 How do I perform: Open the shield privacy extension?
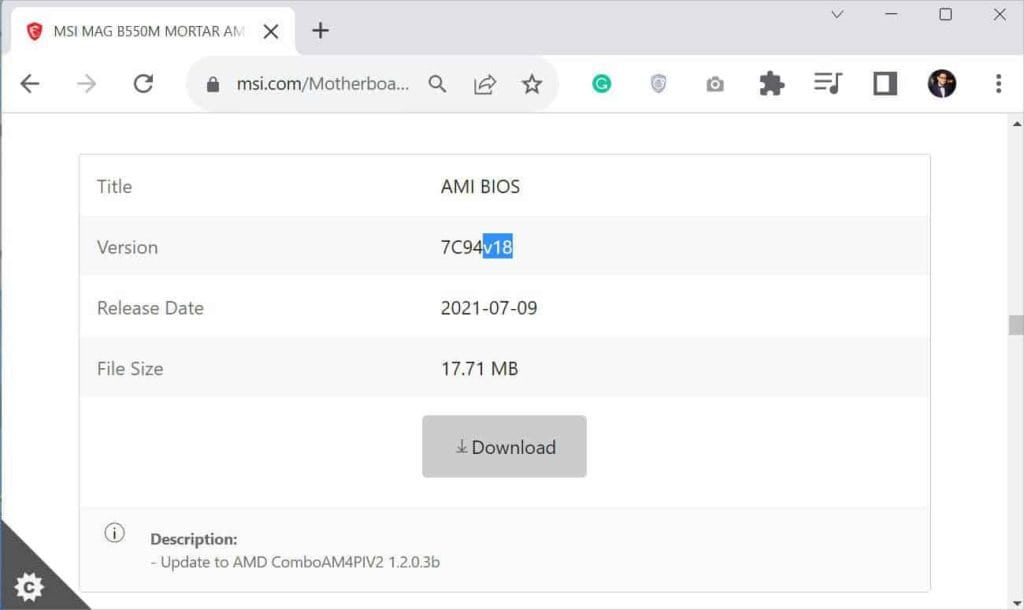pyautogui.click(x=658, y=84)
